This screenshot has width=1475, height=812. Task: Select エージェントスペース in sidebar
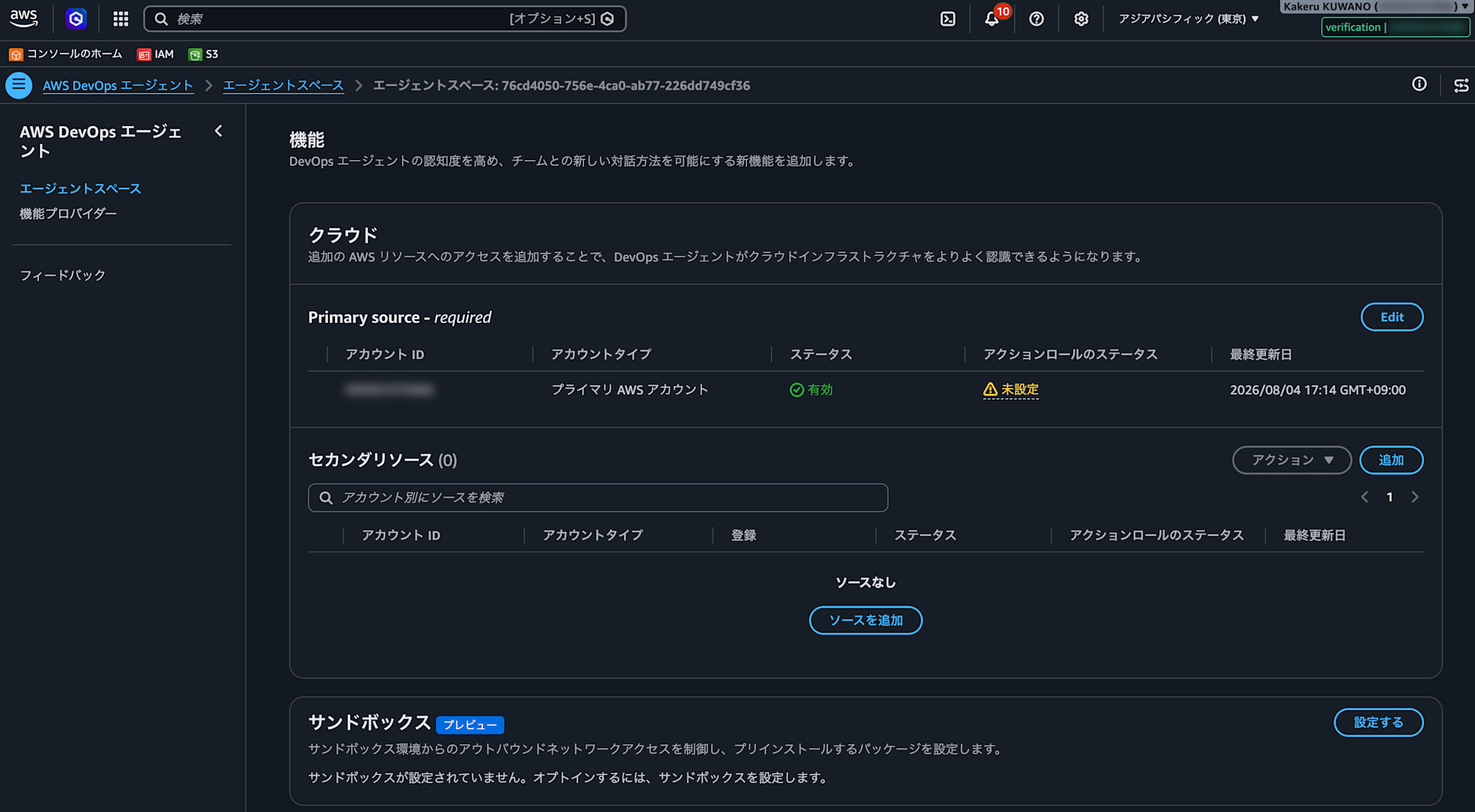click(x=80, y=189)
